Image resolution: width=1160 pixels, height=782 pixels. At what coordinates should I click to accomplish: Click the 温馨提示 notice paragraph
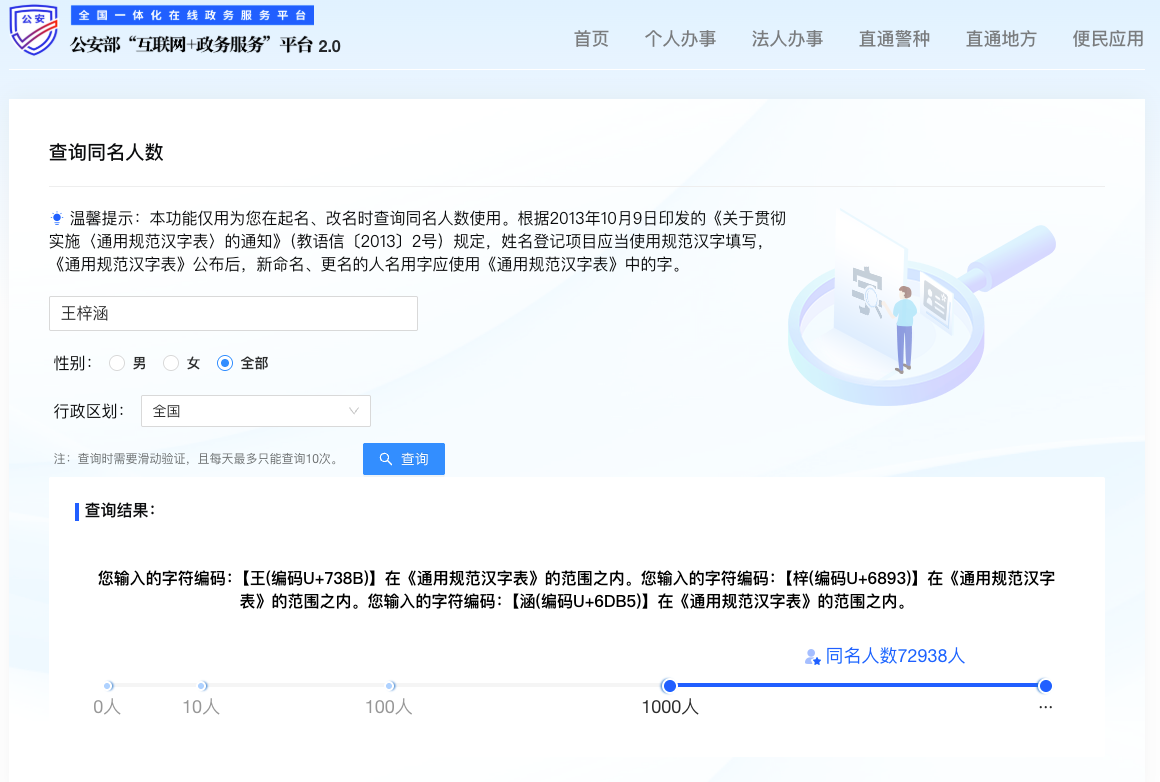[418, 241]
